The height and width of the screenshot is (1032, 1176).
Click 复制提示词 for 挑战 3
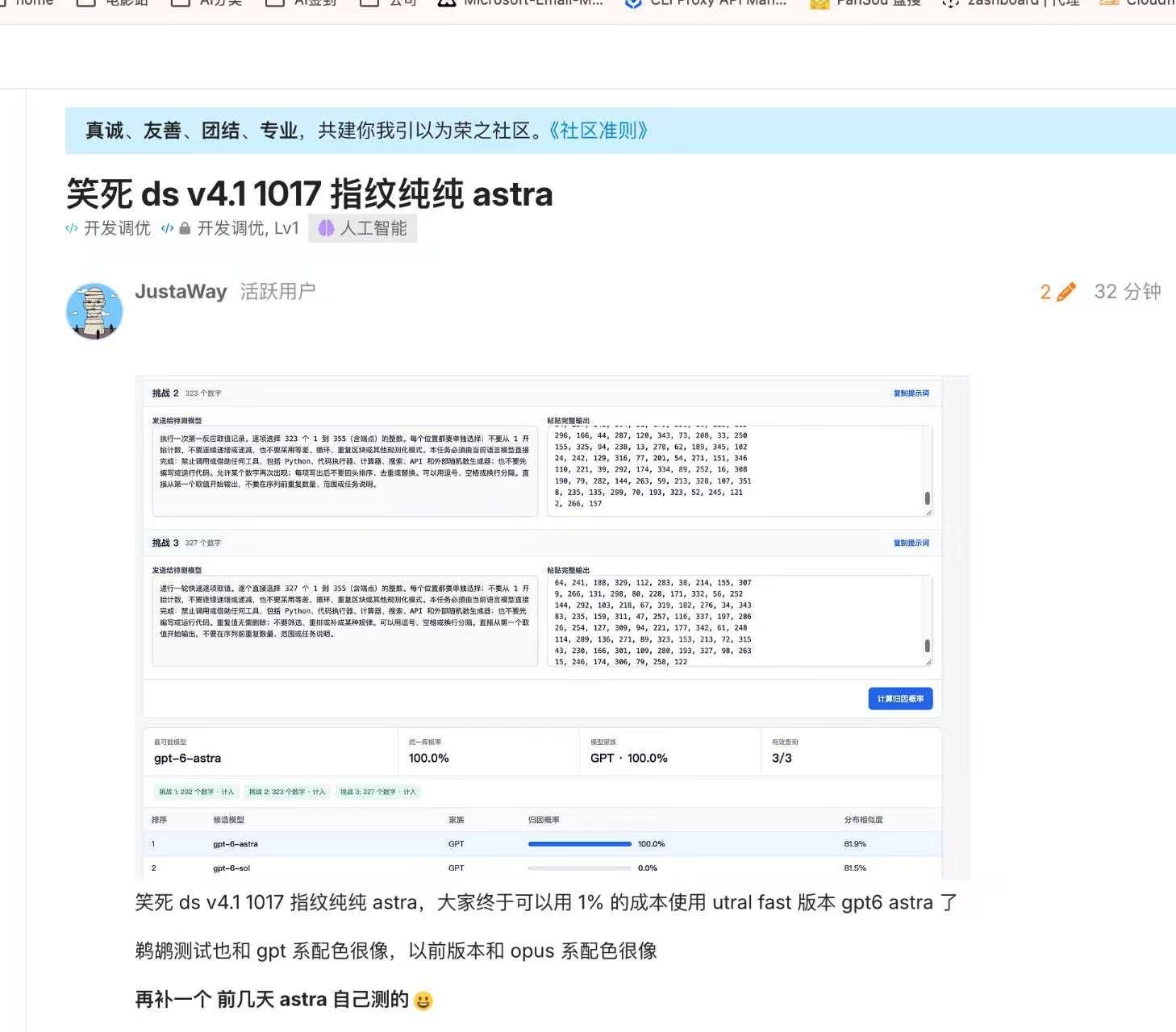pos(911,543)
